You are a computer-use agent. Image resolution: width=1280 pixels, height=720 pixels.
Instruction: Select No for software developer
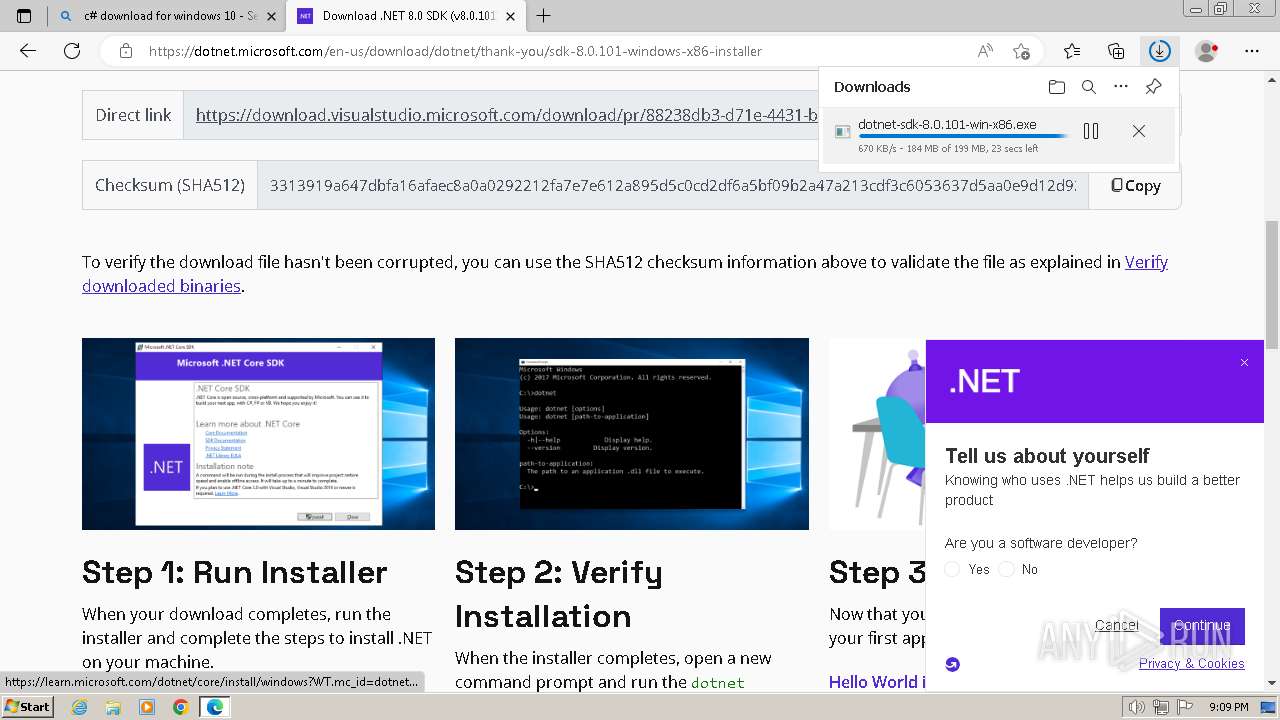[1006, 569]
